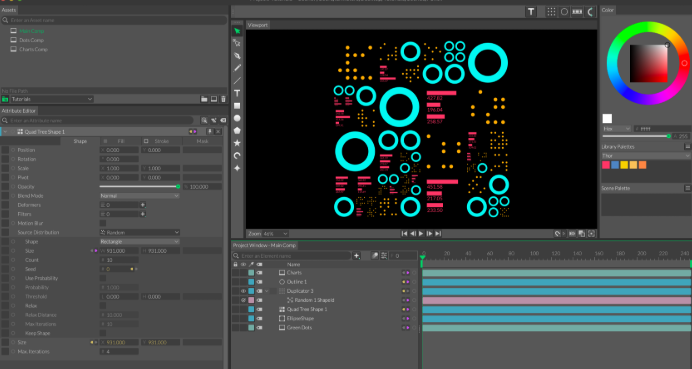Viewport: 692px width, 369px height.
Task: Select the Project Window - Main Comp tab
Action: tap(264, 245)
